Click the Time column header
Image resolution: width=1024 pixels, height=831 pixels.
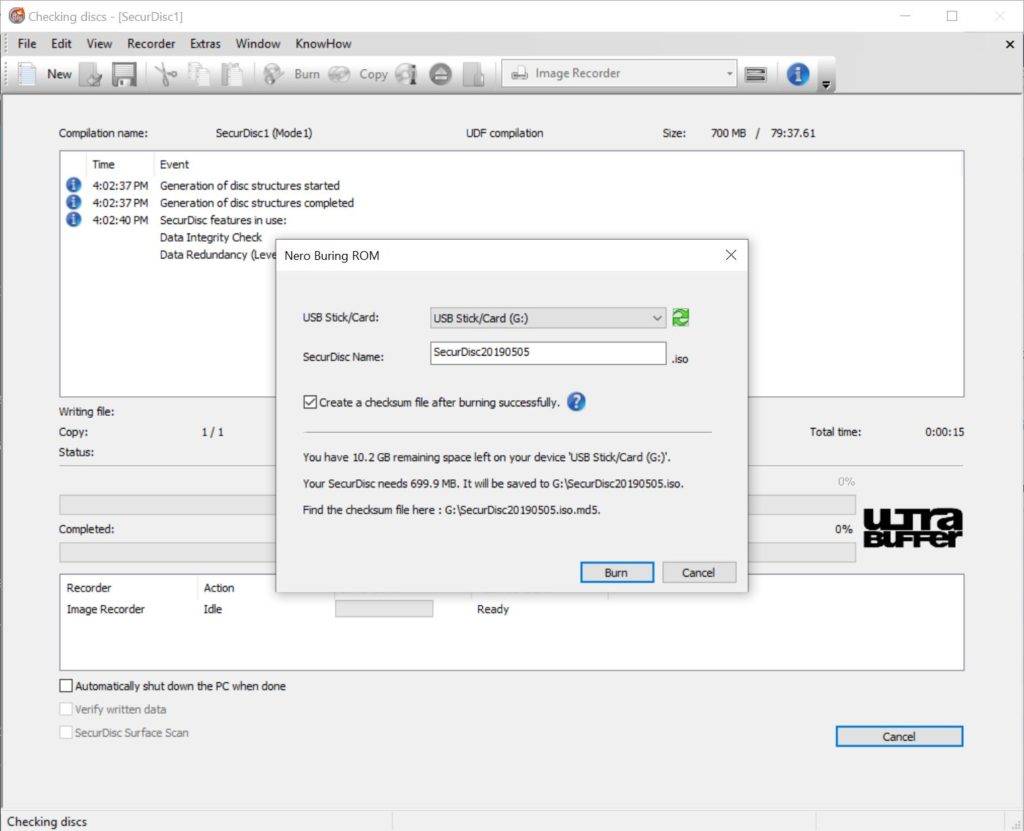(103, 165)
